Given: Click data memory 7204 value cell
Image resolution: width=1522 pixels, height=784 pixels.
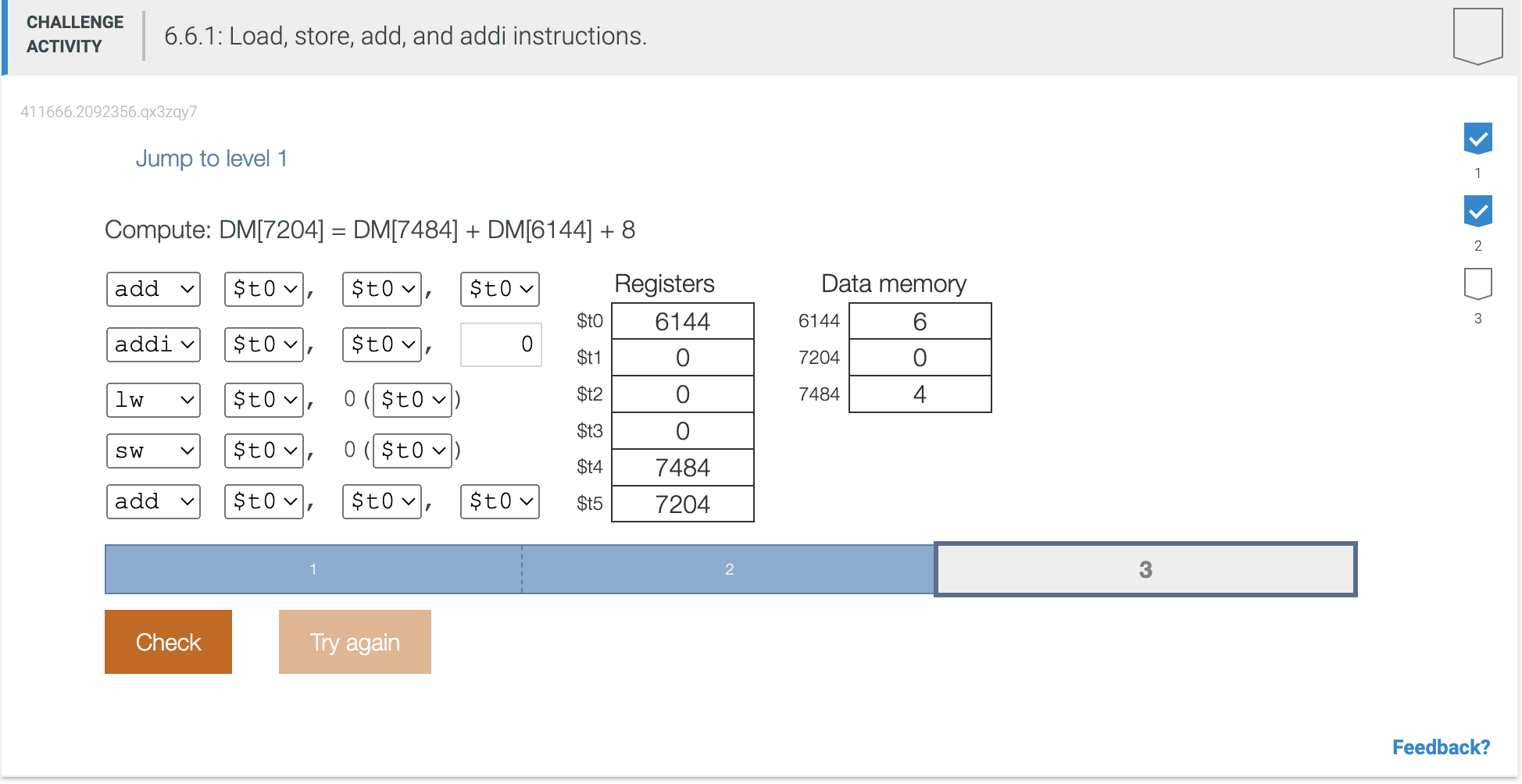Looking at the screenshot, I should [x=920, y=358].
